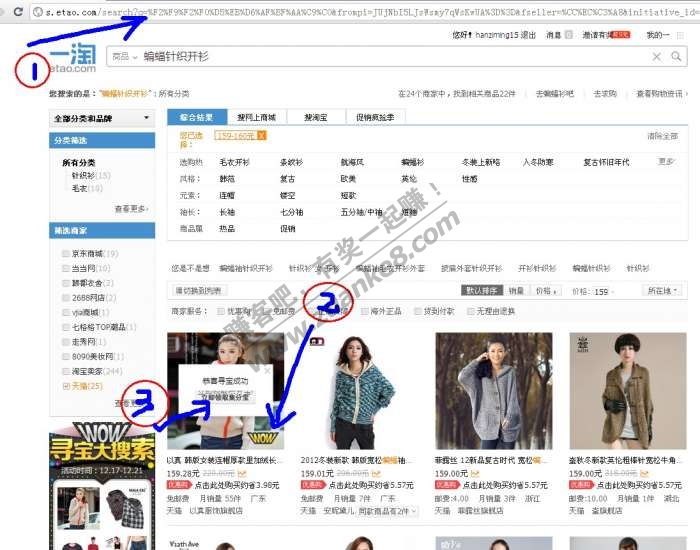Click 清除全部 to clear filters
Screen dimensions: 700x550
(662, 136)
